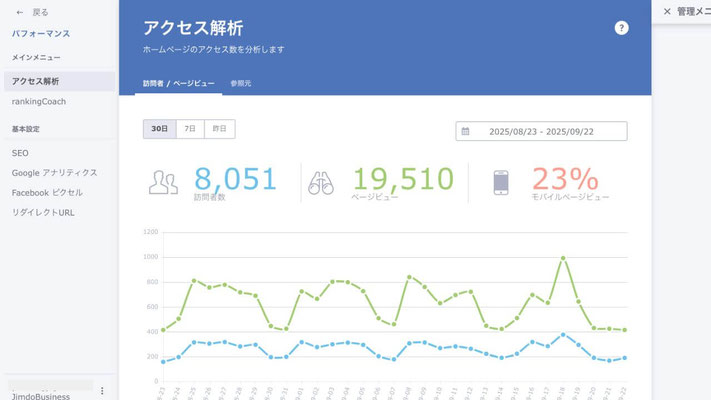Screen dimensions: 711x400
Task: Open the date range picker field
Action: coord(541,131)
